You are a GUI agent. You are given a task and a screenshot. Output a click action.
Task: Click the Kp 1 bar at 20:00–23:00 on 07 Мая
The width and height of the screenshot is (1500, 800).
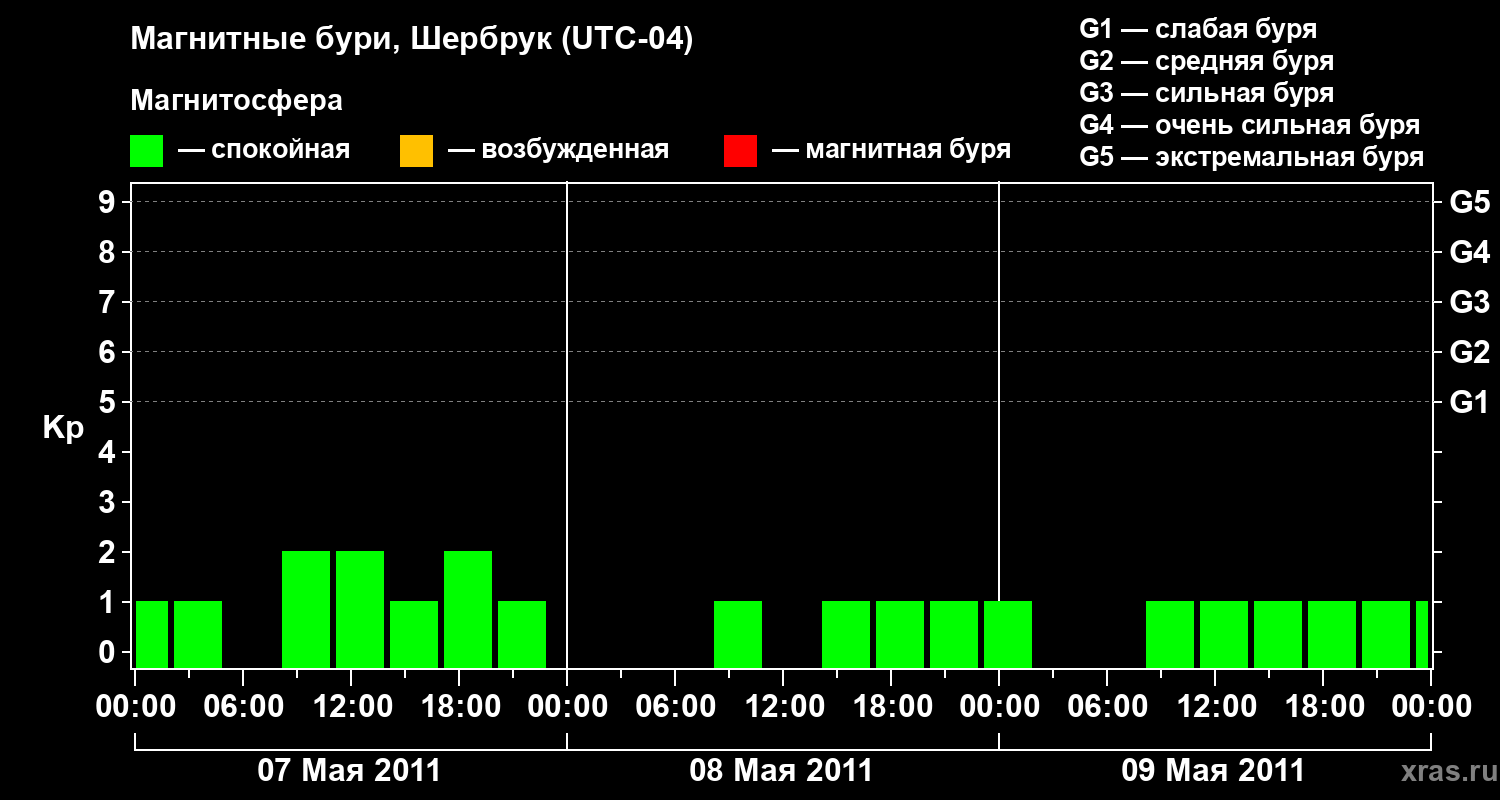tap(522, 634)
